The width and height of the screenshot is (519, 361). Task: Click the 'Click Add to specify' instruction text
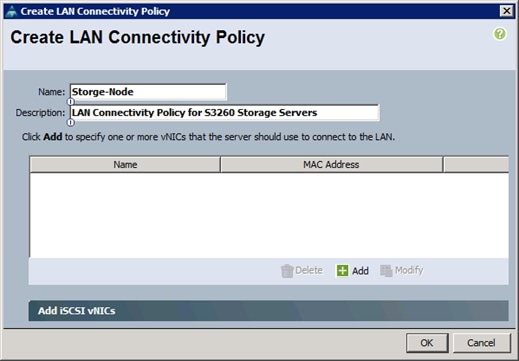(x=208, y=137)
